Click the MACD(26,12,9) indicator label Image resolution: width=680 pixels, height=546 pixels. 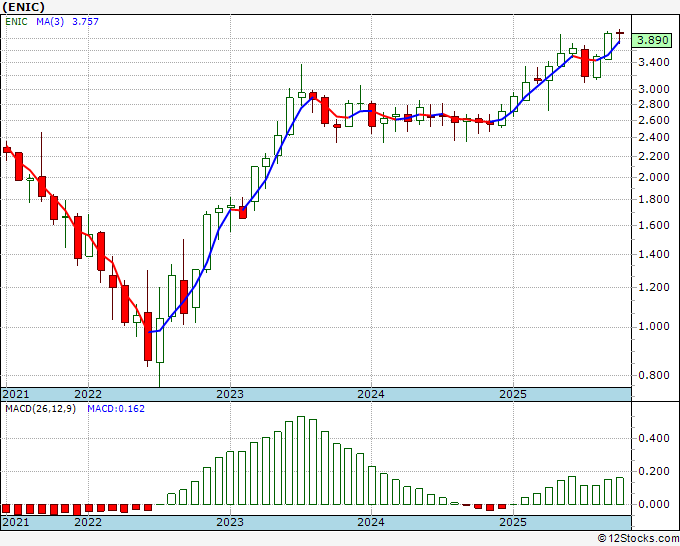(x=40, y=409)
